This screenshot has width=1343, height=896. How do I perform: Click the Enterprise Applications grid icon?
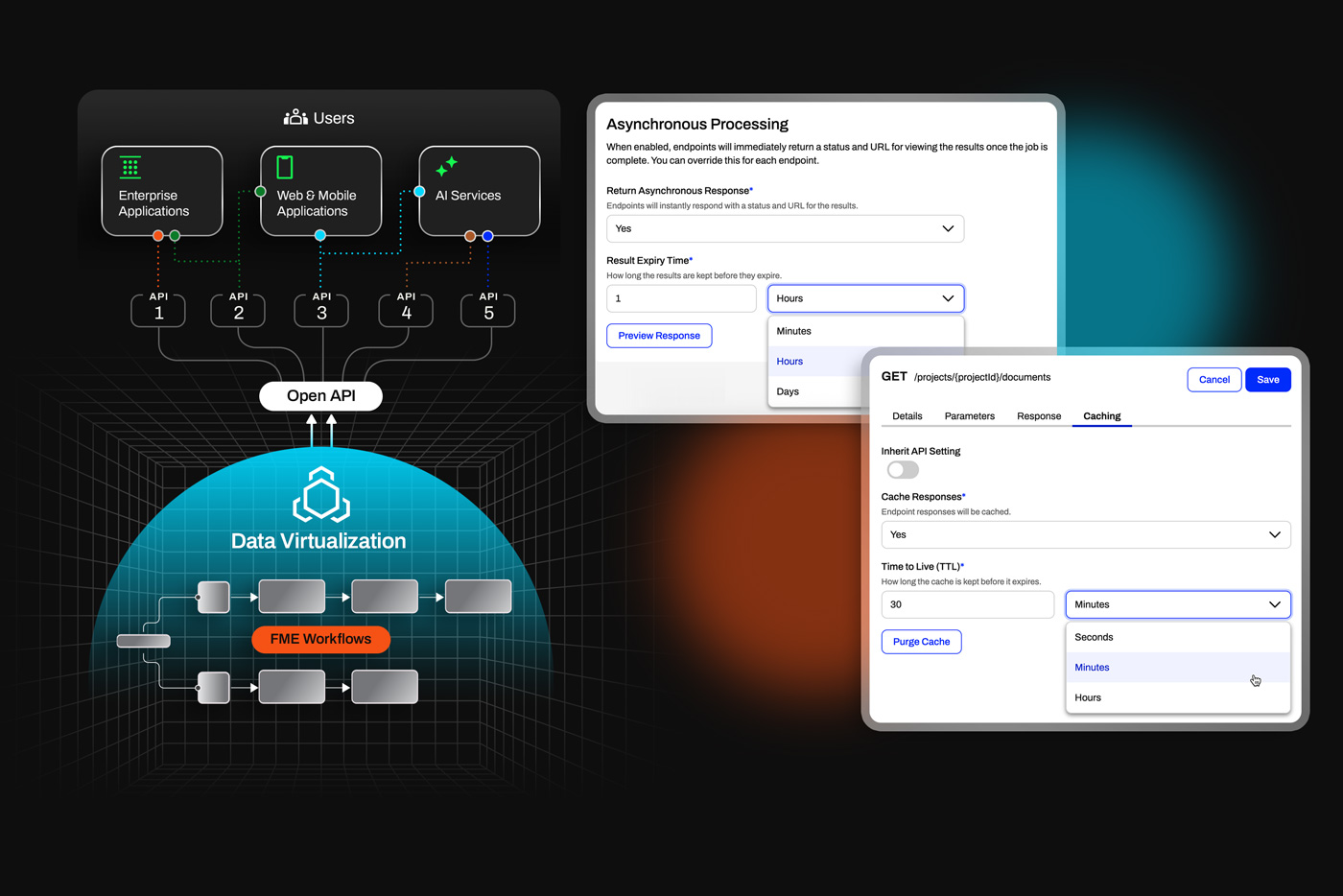click(130, 167)
